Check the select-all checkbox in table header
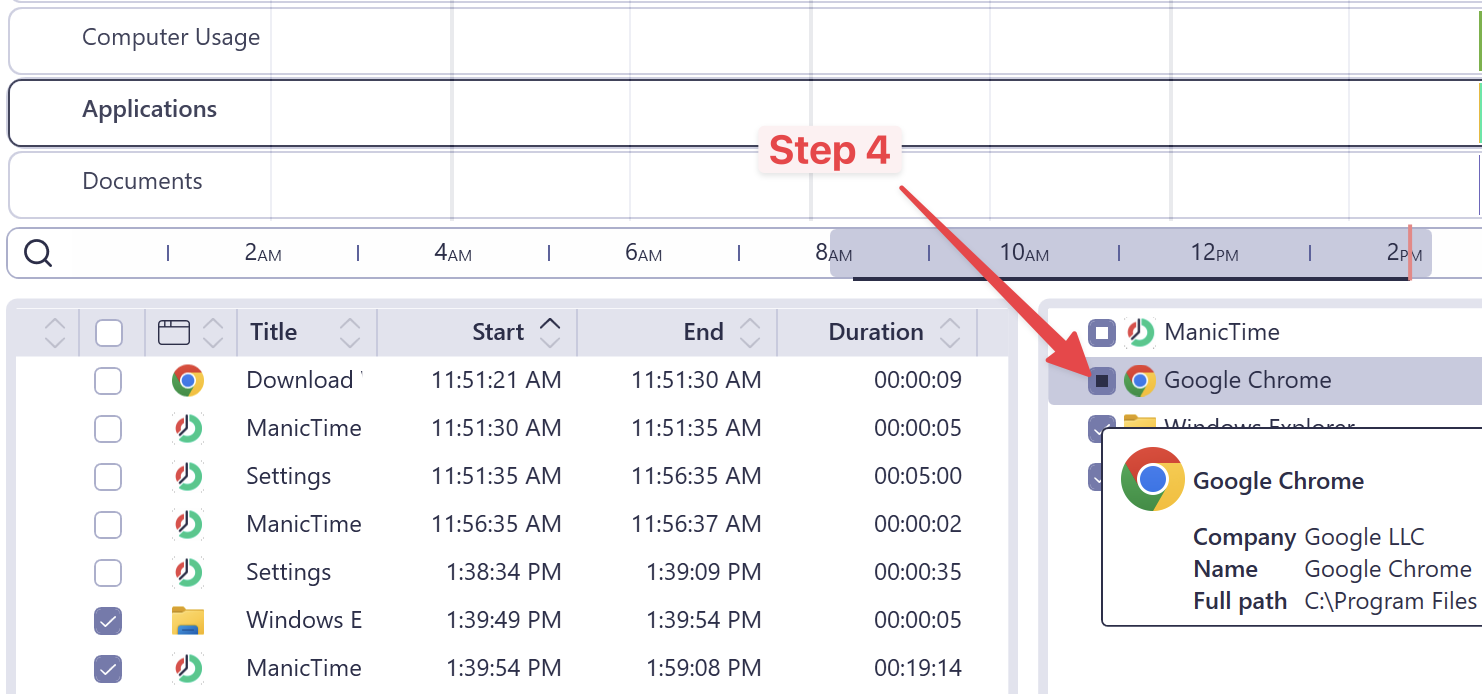 [x=108, y=332]
